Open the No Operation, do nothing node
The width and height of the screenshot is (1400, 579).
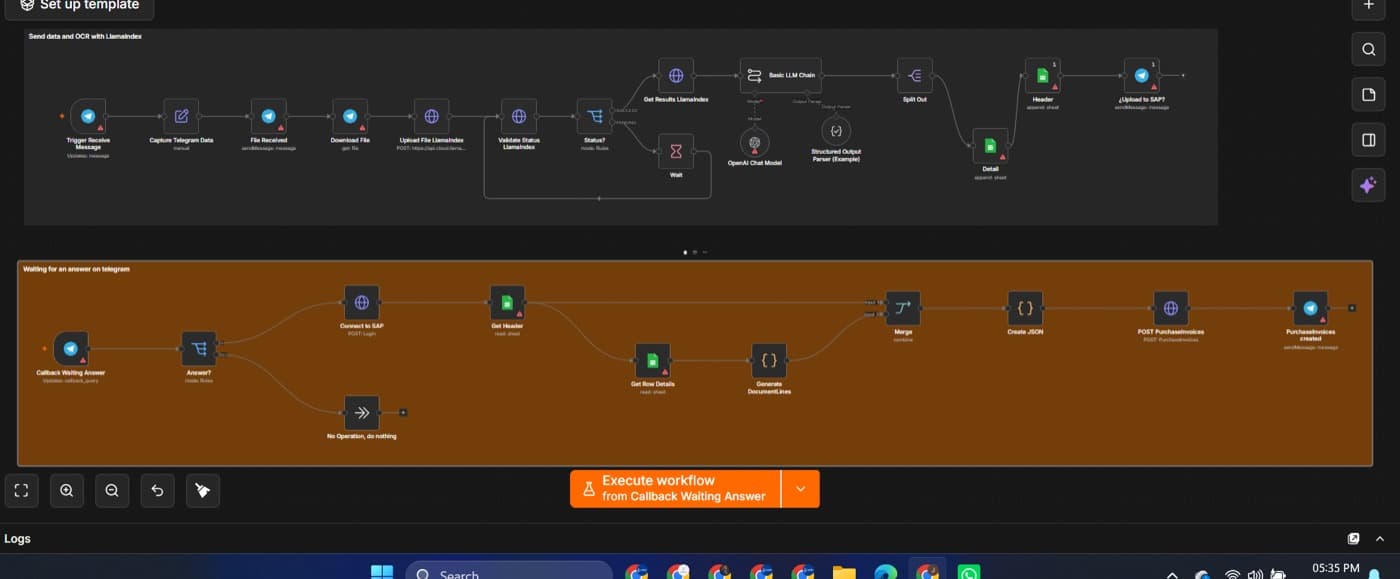(x=362, y=412)
